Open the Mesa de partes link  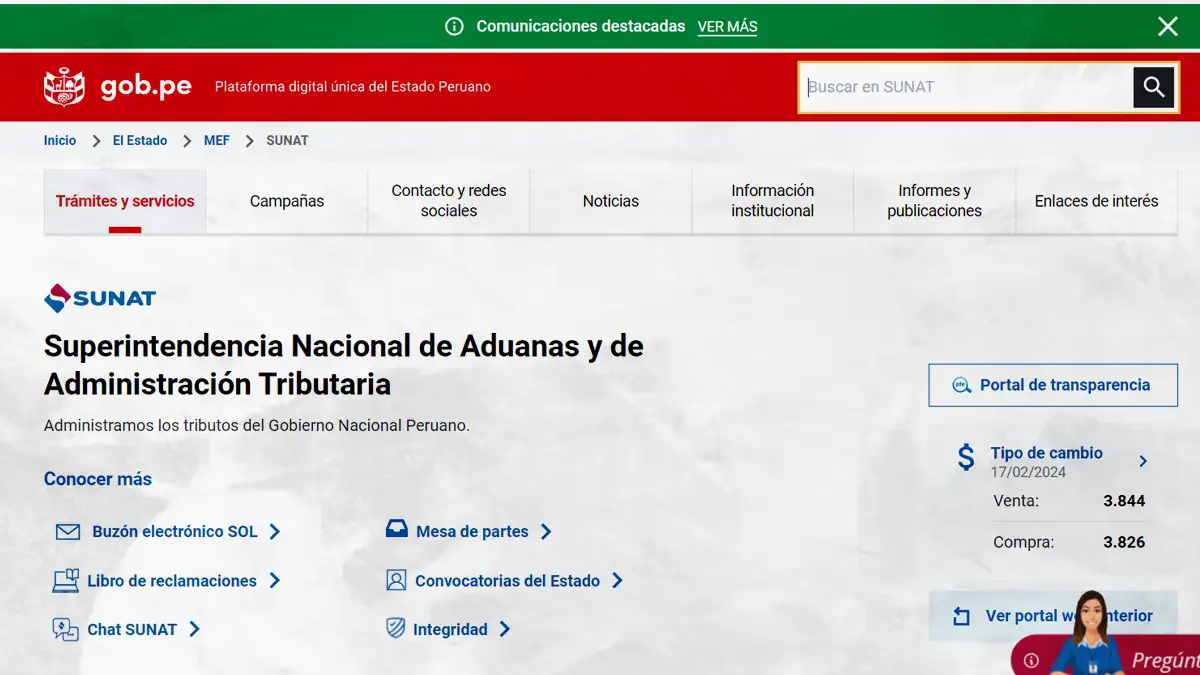coord(472,532)
